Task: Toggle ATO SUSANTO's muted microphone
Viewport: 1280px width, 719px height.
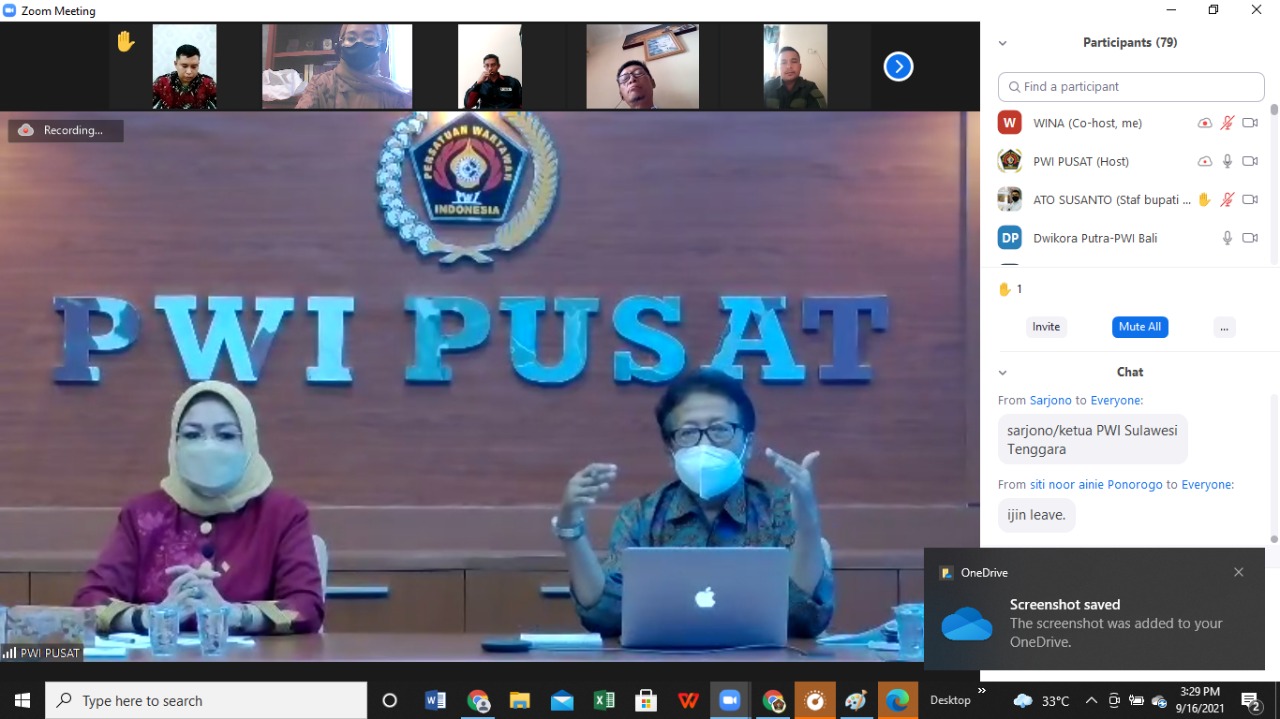Action: (x=1227, y=200)
